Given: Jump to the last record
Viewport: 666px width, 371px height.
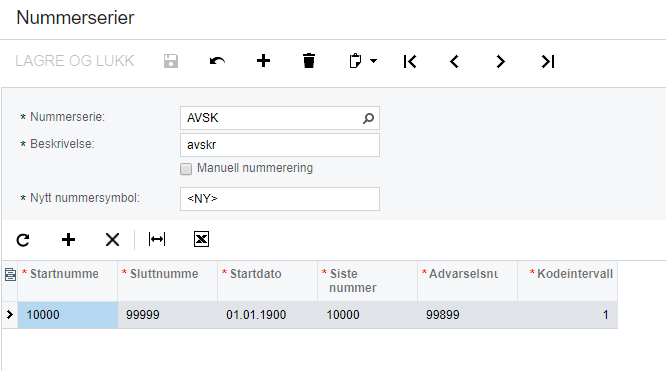Looking at the screenshot, I should pos(547,62).
